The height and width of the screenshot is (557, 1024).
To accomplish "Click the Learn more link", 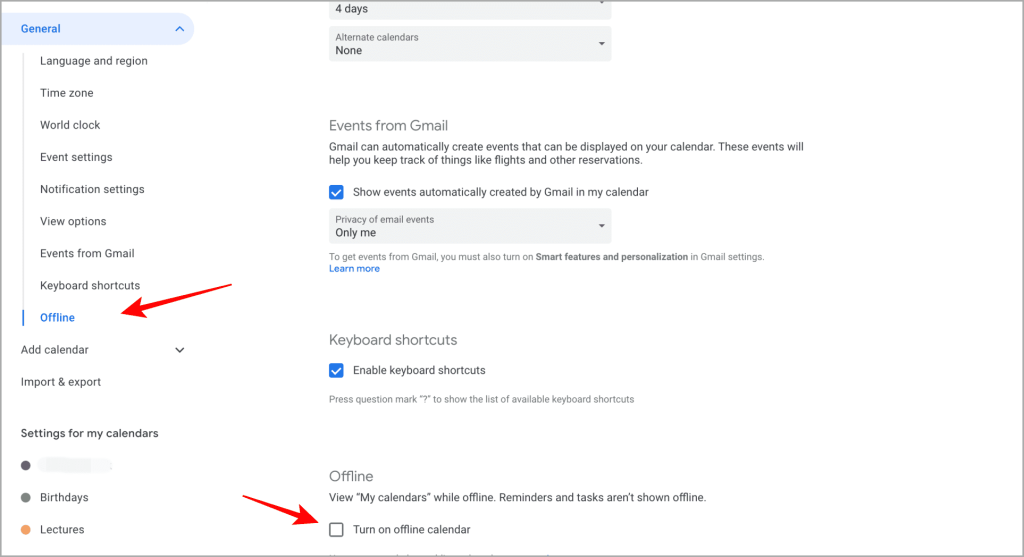I will [354, 268].
